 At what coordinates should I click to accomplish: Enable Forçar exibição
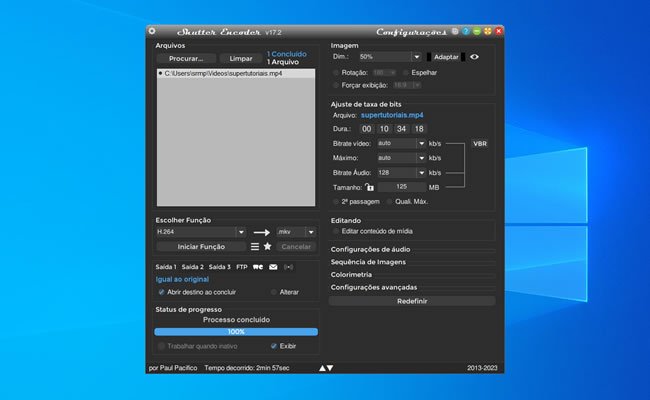pos(336,85)
